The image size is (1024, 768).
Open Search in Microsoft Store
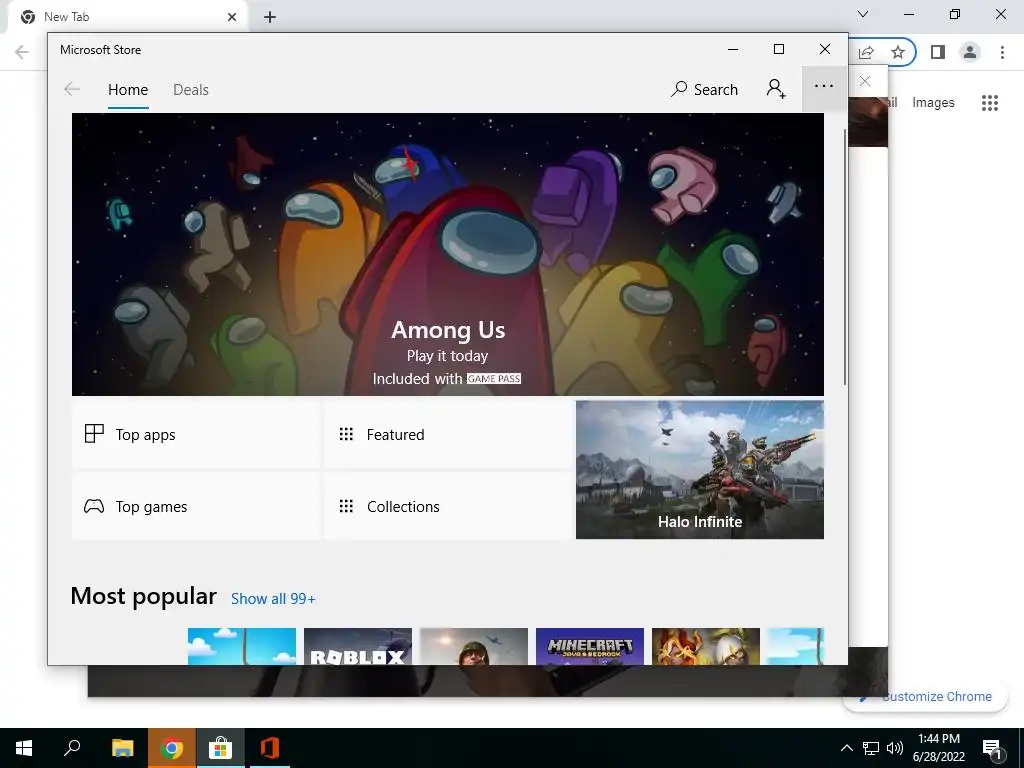705,89
